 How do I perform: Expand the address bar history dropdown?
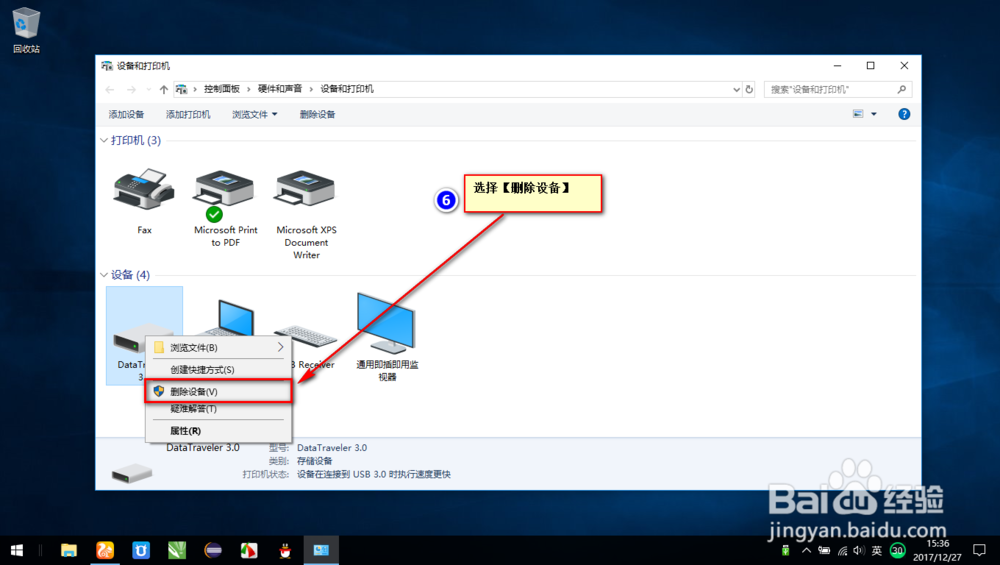point(737,89)
